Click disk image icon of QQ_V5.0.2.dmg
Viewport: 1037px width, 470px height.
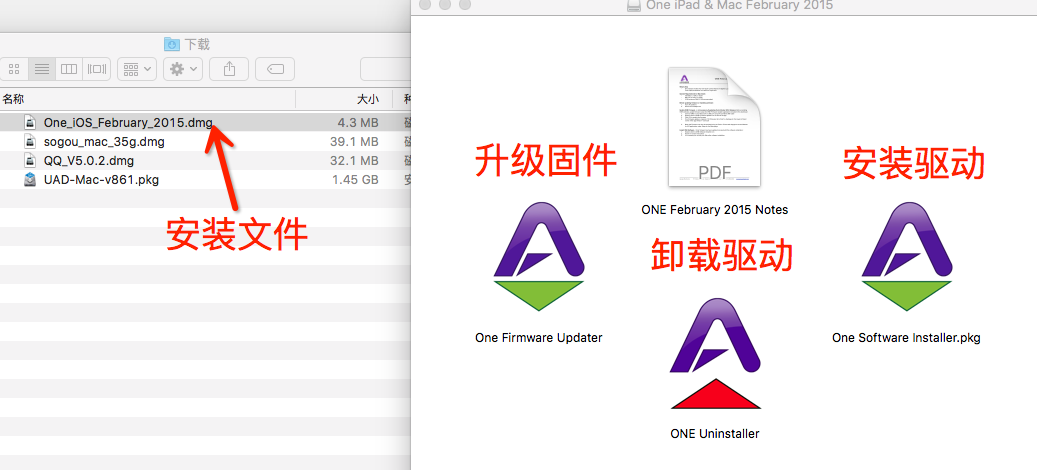tap(30, 161)
